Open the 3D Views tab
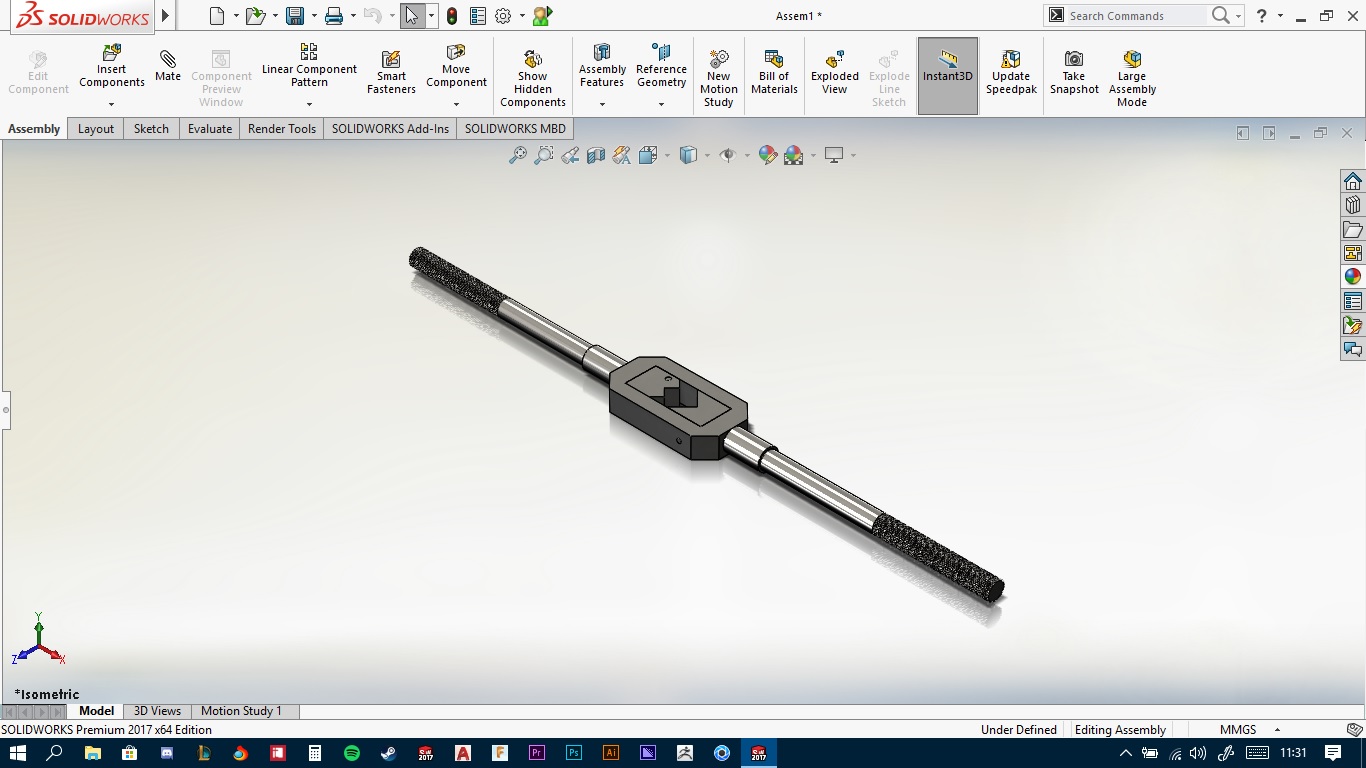The width and height of the screenshot is (1366, 768). tap(157, 711)
